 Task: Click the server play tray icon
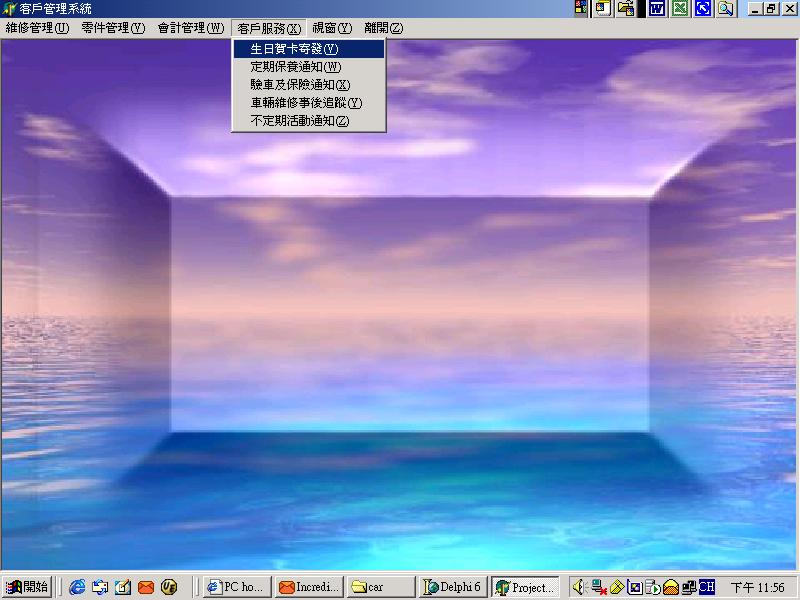click(x=652, y=587)
